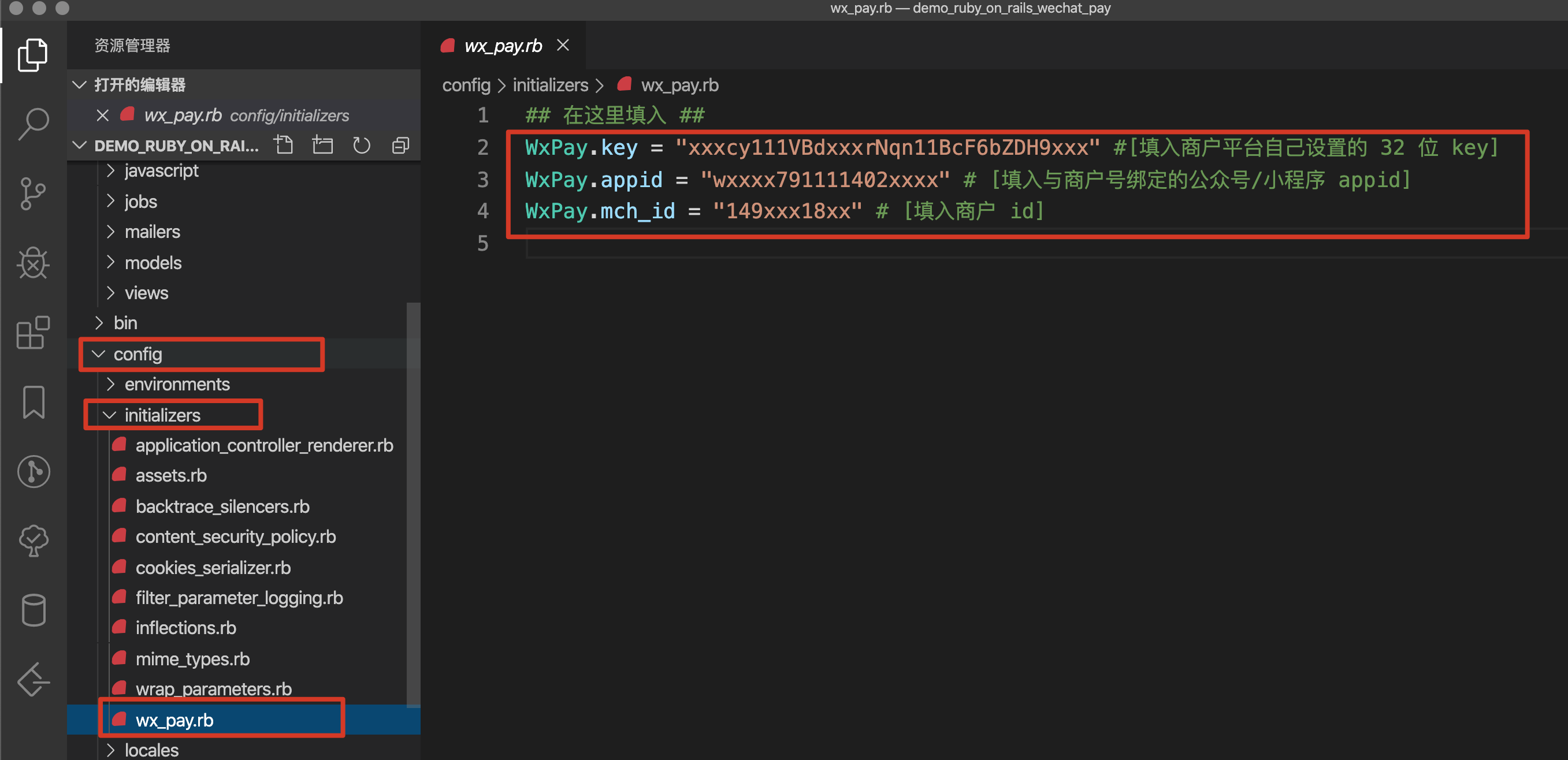Open the Bookmarks panel icon
Screen dimensions: 1568x760
(34, 401)
